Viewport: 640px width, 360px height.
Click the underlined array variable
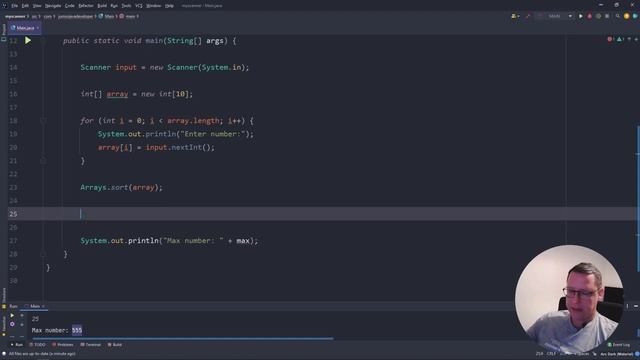click(118, 94)
